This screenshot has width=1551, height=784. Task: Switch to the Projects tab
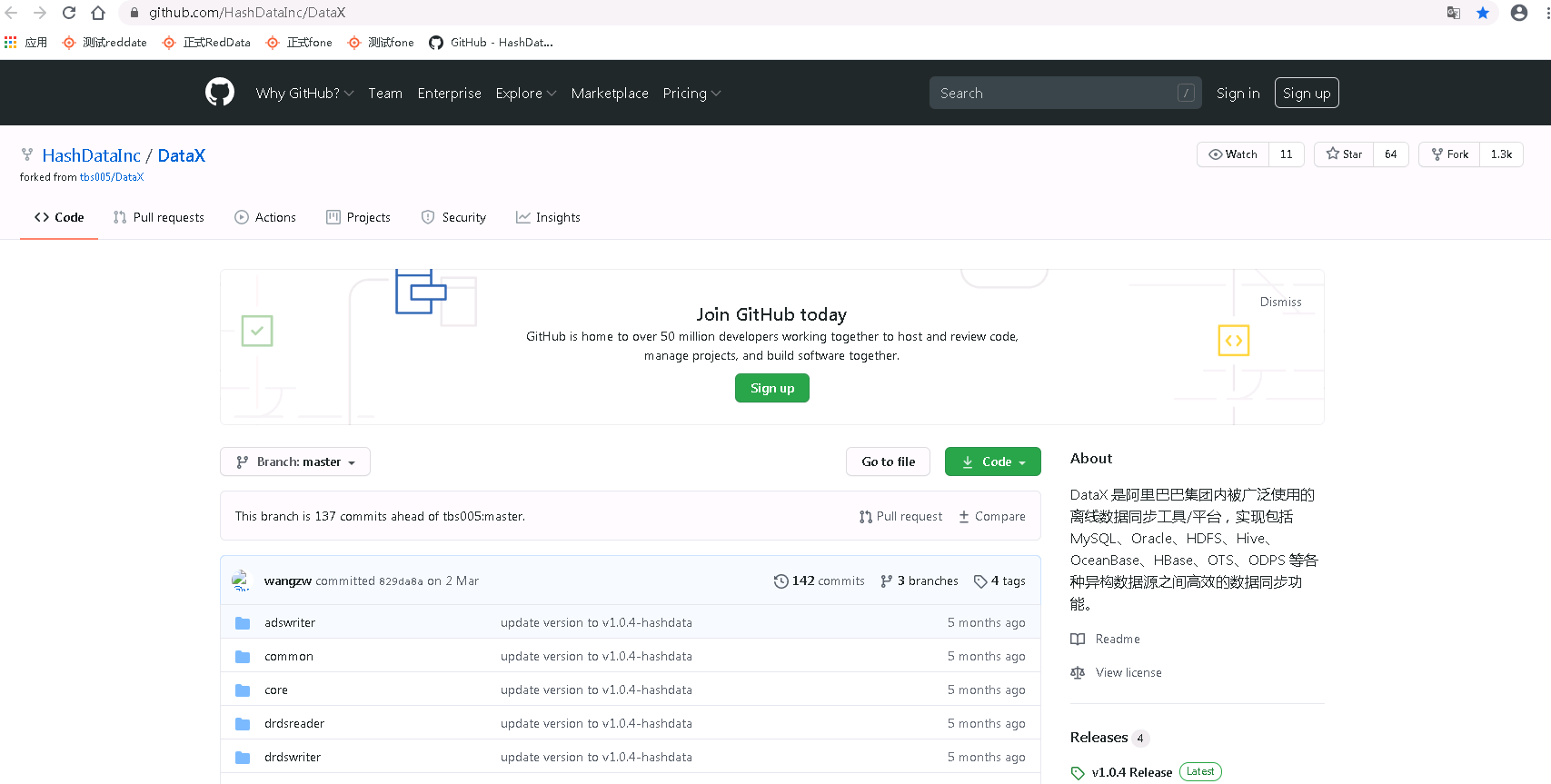pyautogui.click(x=358, y=218)
